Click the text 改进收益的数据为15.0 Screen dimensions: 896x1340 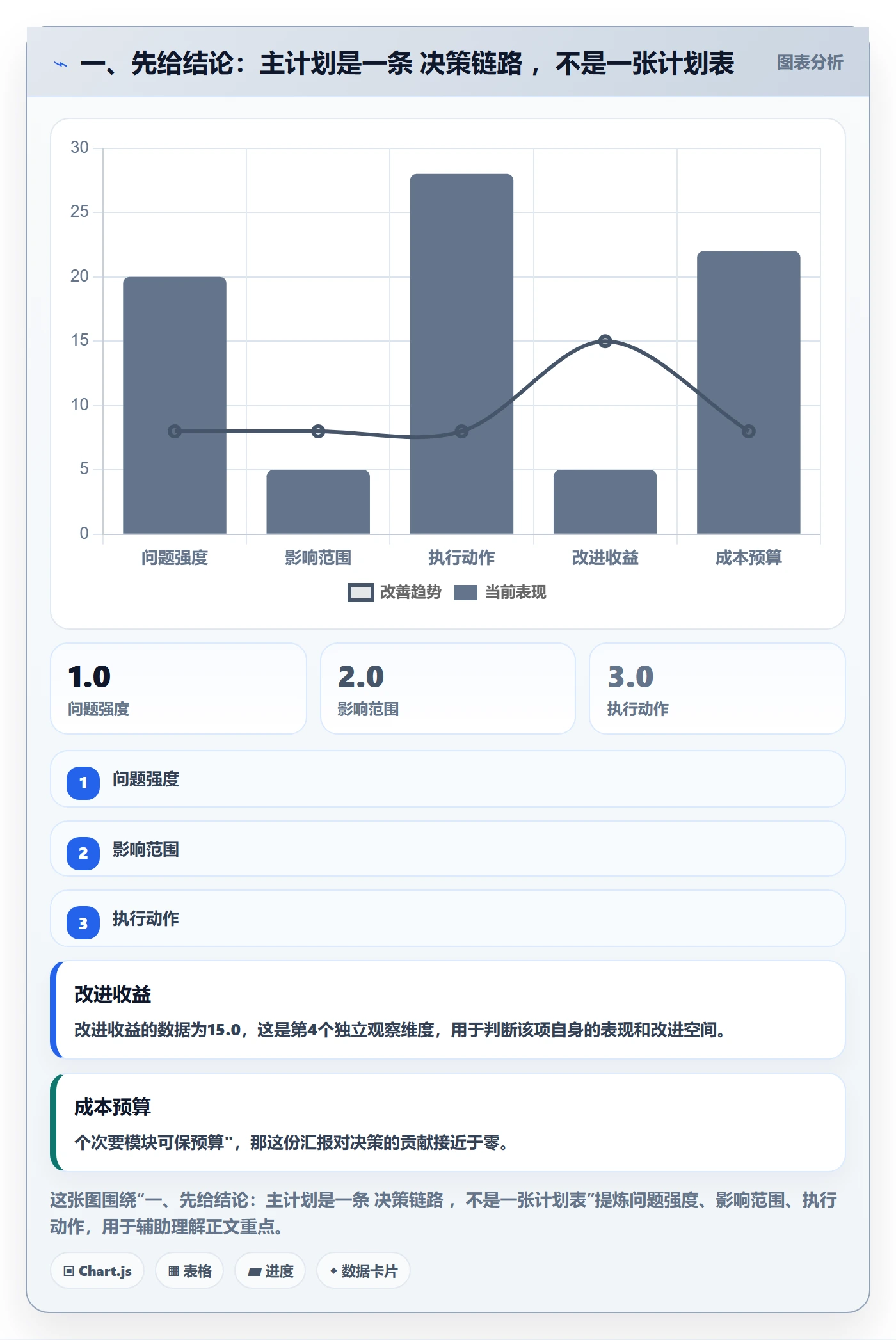[x=157, y=1030]
